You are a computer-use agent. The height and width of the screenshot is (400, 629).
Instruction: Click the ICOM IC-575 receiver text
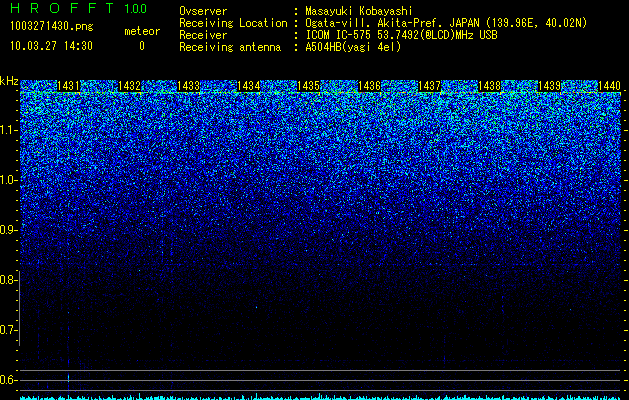[x=401, y=35]
